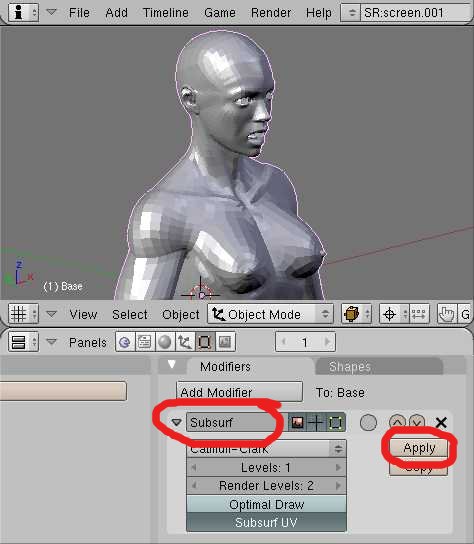Click the hand manipulator icon

446,314
